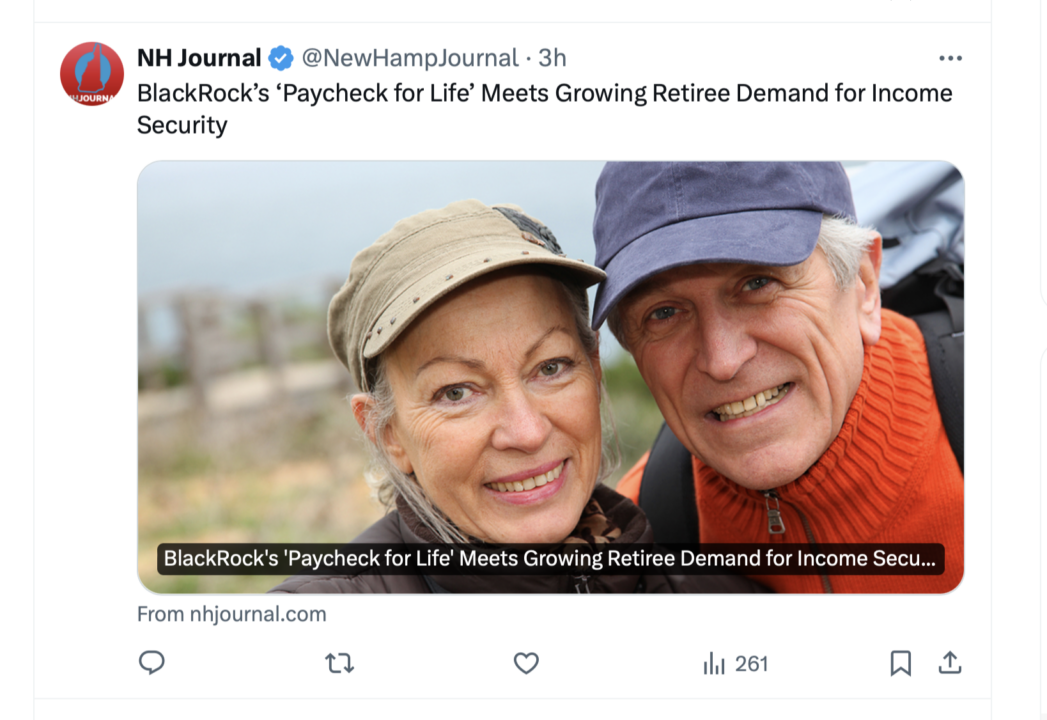Open the 3h timestamp permalink

(x=552, y=58)
